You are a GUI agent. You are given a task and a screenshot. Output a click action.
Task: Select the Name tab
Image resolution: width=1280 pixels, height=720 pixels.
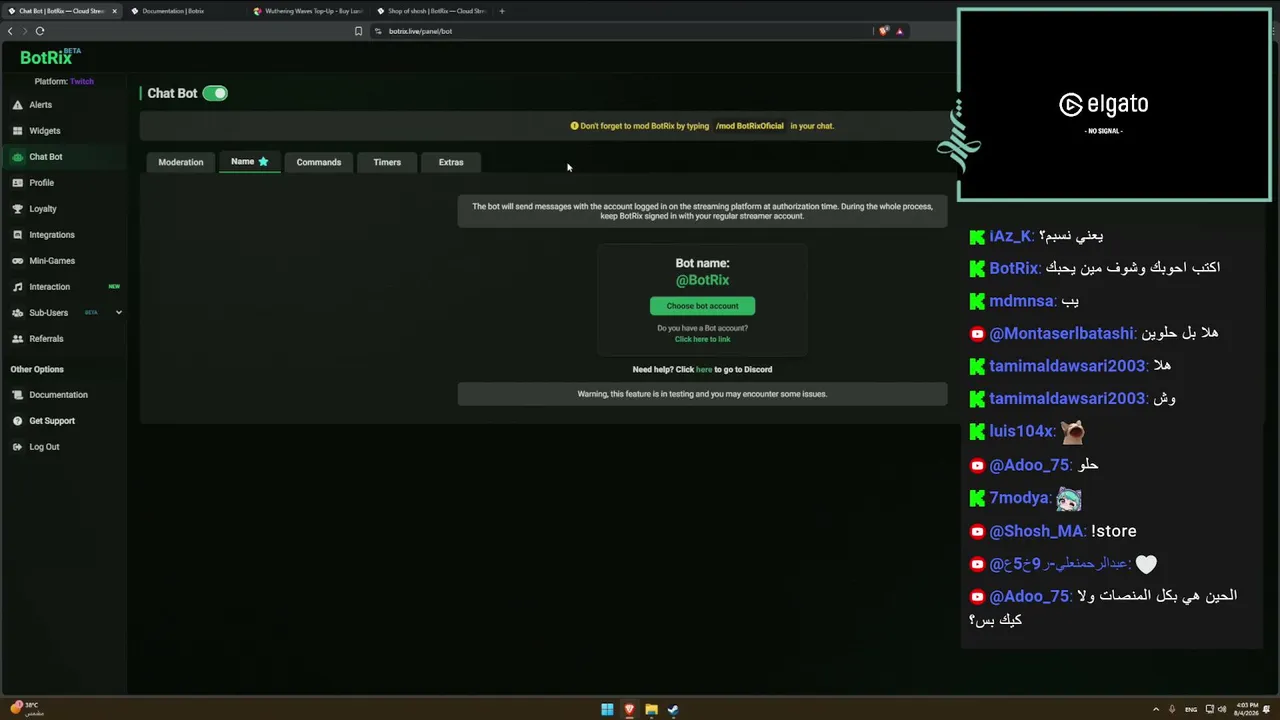[x=250, y=161]
